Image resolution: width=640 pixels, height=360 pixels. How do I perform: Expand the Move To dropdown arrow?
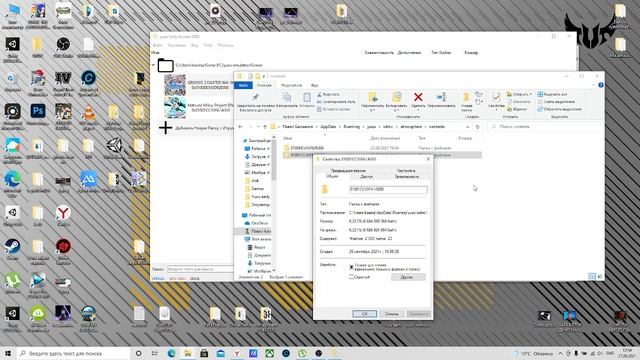click(x=373, y=111)
